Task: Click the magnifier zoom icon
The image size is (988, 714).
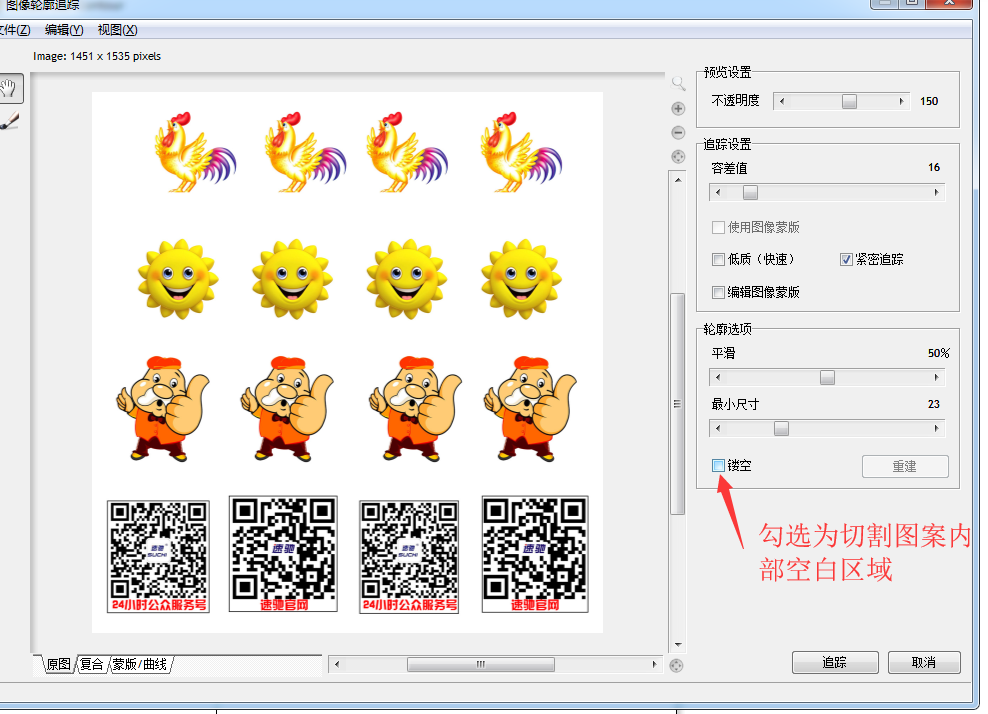Action: pyautogui.click(x=678, y=83)
